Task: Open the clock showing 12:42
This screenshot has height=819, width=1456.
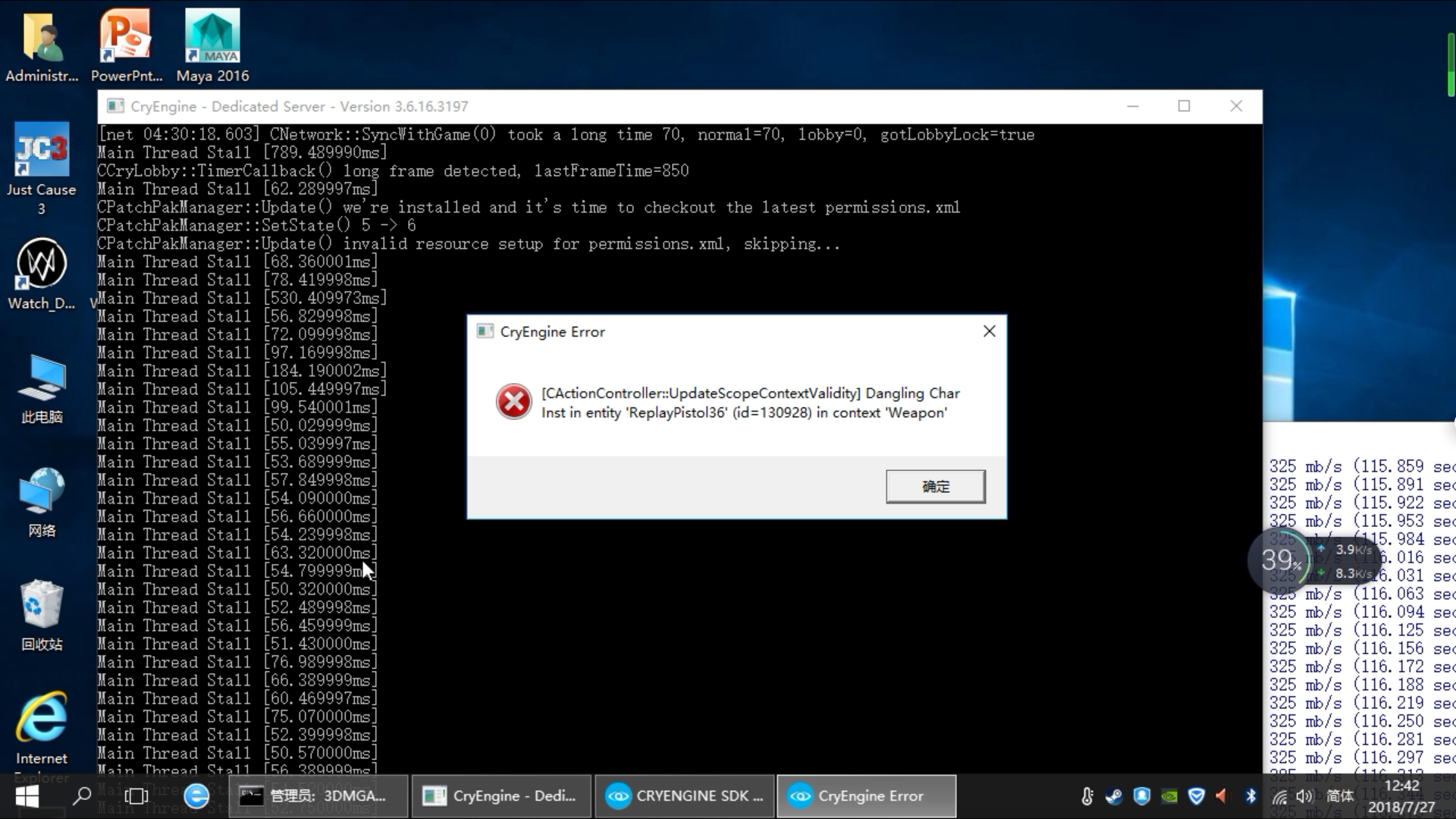Action: click(1401, 796)
